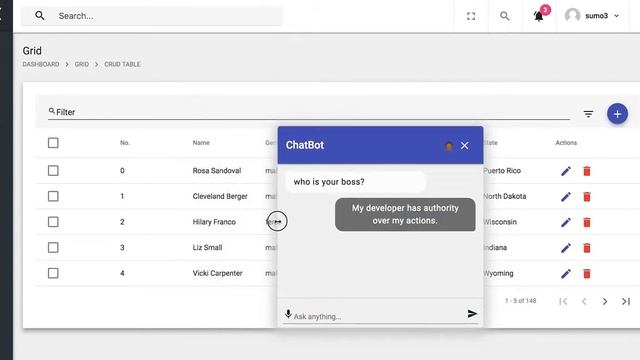This screenshot has height=360, width=640.
Task: Delete Vicki Carpenter row
Action: point(587,273)
